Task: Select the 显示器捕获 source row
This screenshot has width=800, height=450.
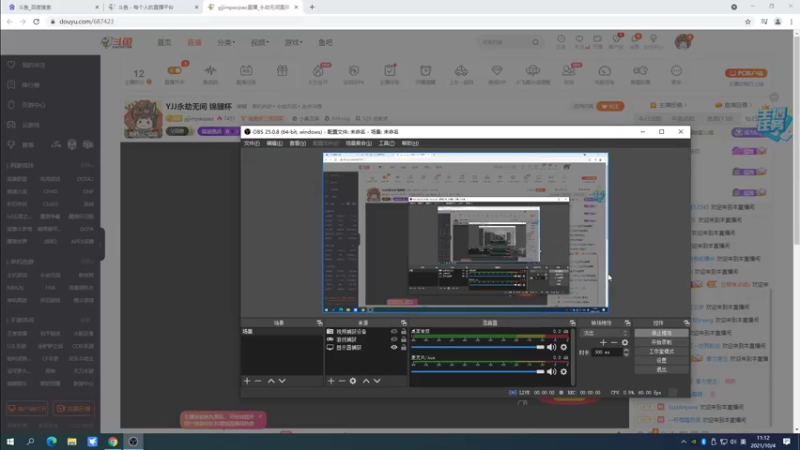Action: click(x=366, y=347)
